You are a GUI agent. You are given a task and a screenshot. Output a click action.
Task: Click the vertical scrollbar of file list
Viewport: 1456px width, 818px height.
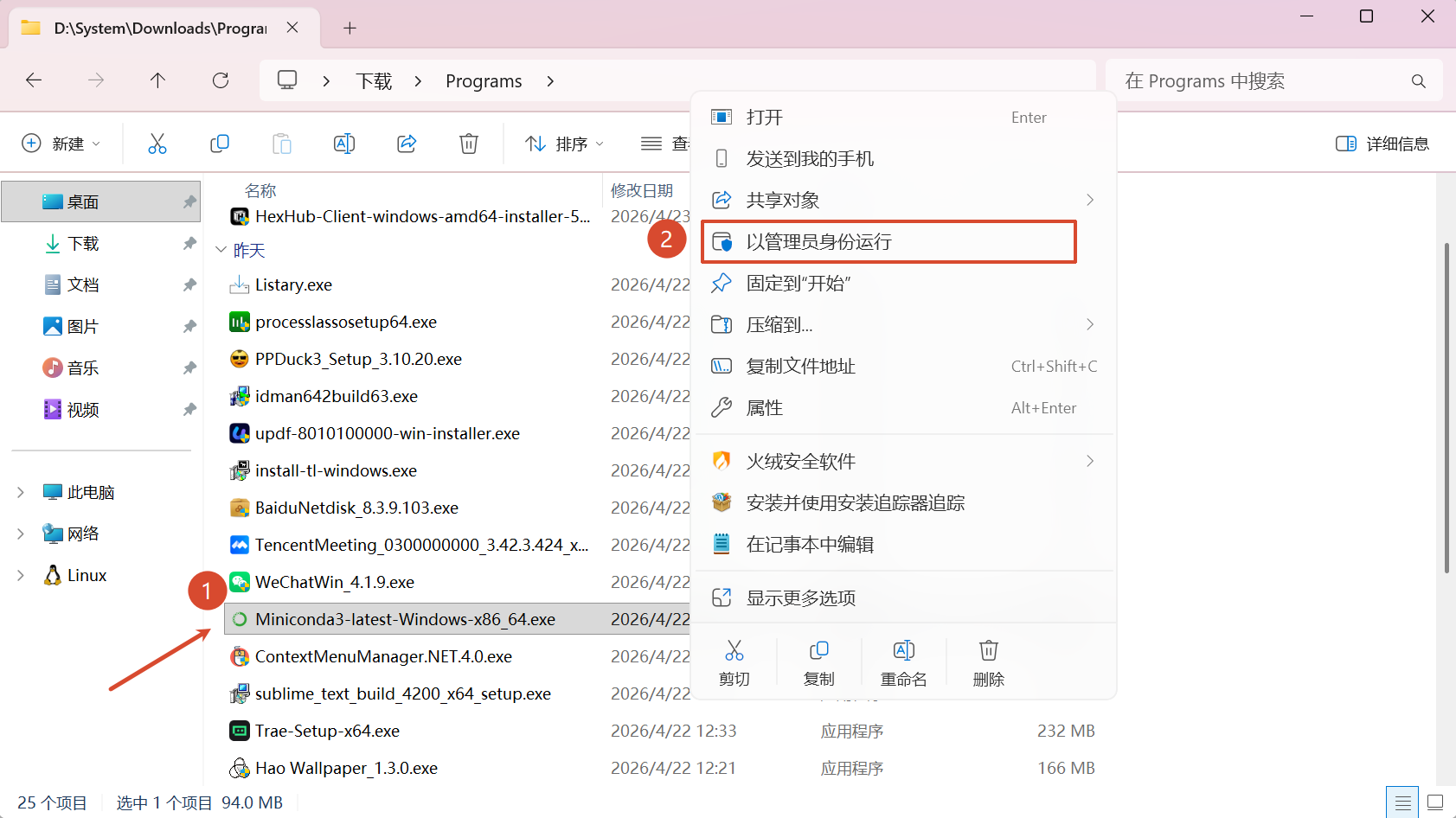[x=1446, y=406]
